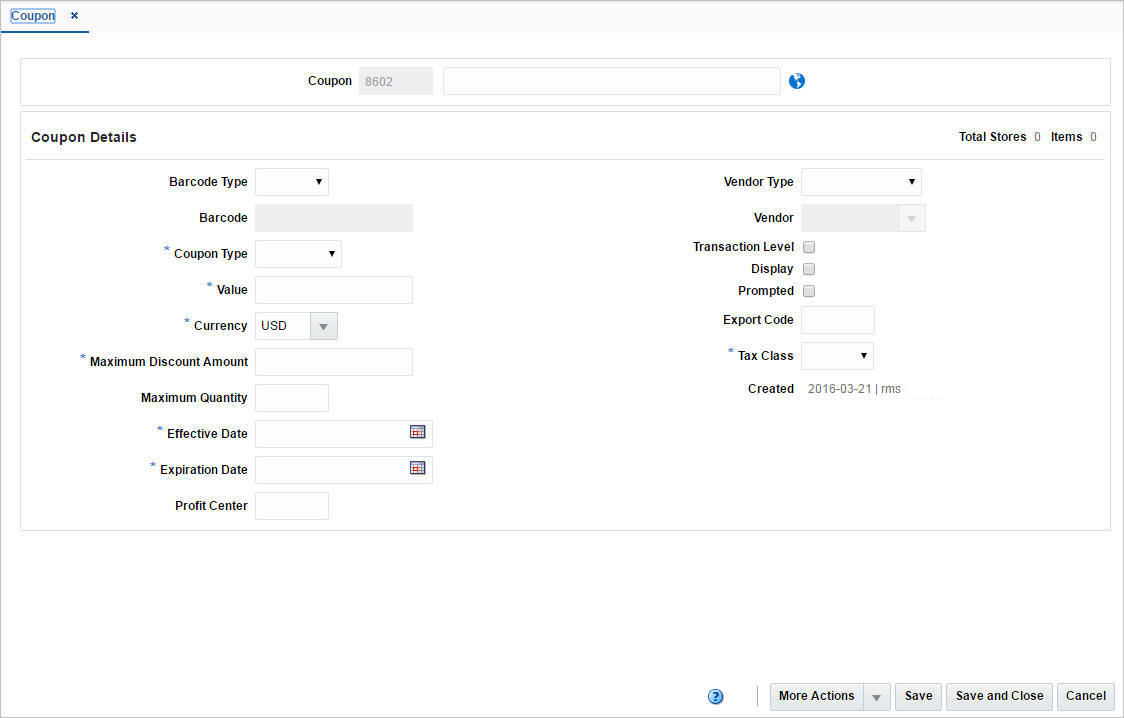Expand the Vendor dropdown arrow
Image resolution: width=1124 pixels, height=718 pixels.
[912, 218]
